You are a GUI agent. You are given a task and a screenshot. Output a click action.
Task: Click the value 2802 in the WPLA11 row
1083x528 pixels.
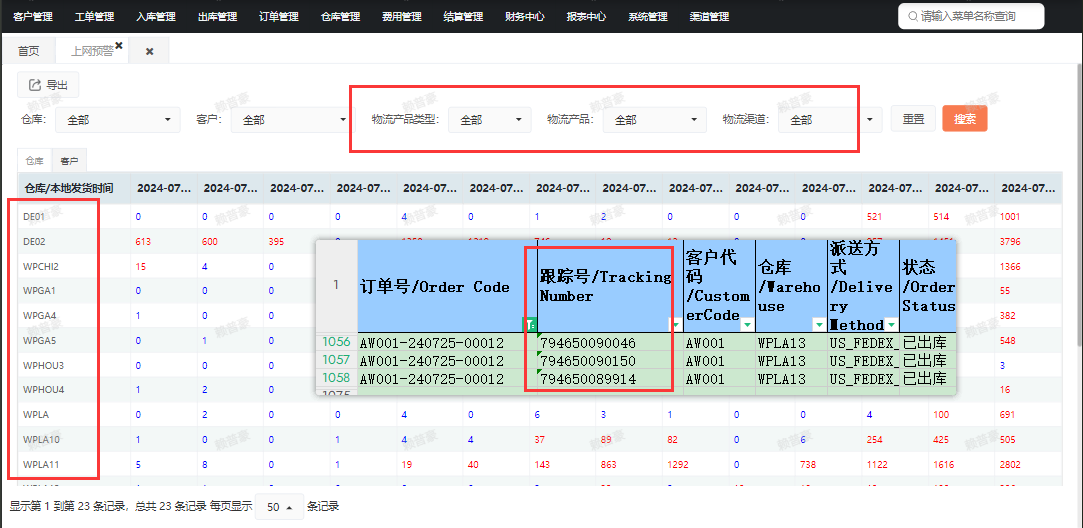[x=1010, y=465]
